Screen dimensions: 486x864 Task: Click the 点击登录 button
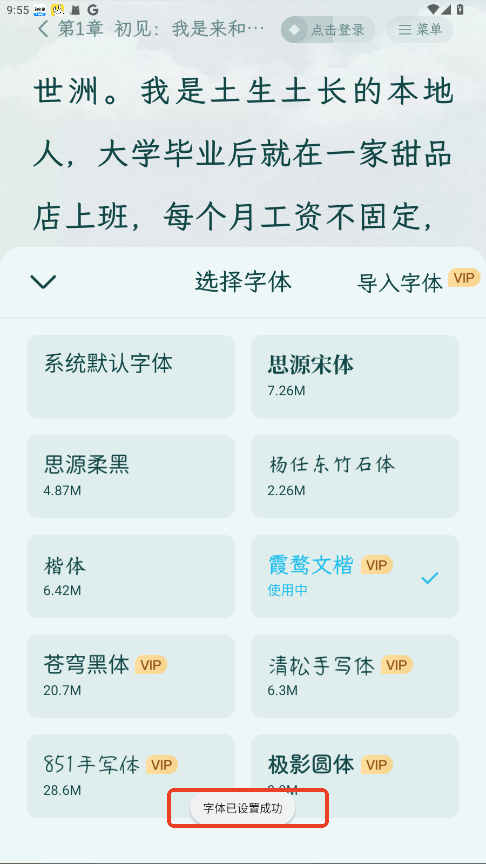(328, 30)
